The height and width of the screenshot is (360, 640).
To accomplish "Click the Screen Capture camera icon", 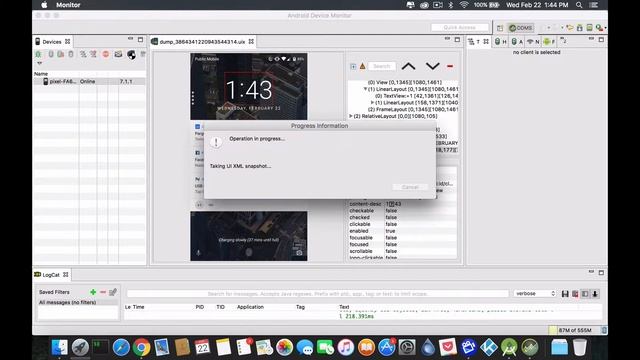I will [118, 54].
